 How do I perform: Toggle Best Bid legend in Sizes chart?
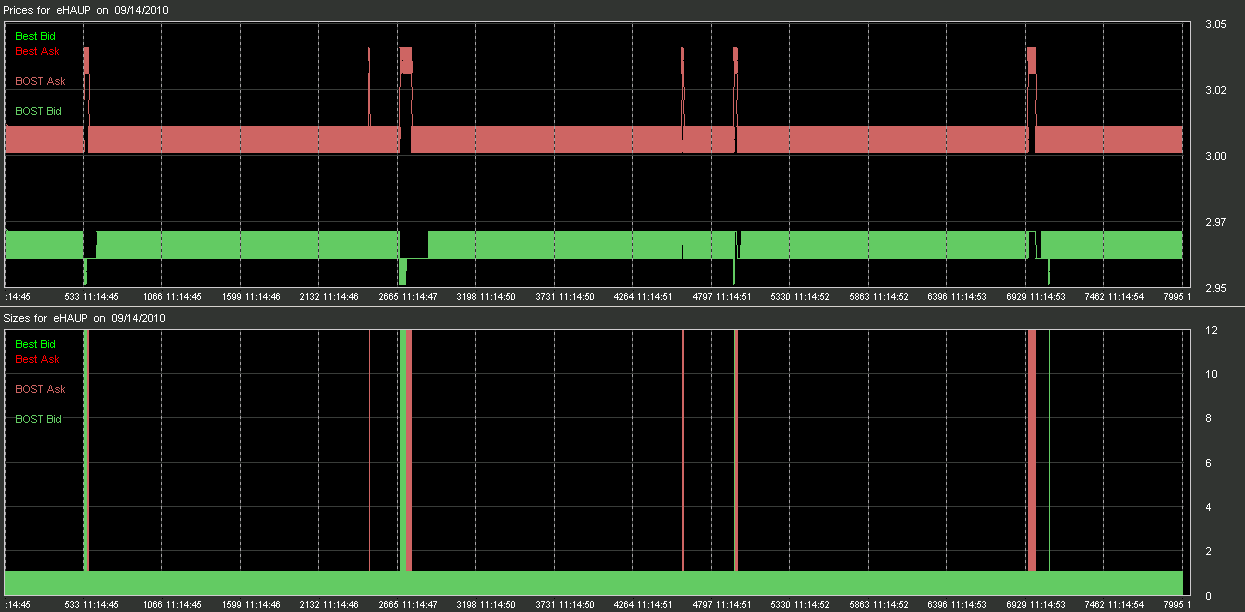click(x=37, y=344)
